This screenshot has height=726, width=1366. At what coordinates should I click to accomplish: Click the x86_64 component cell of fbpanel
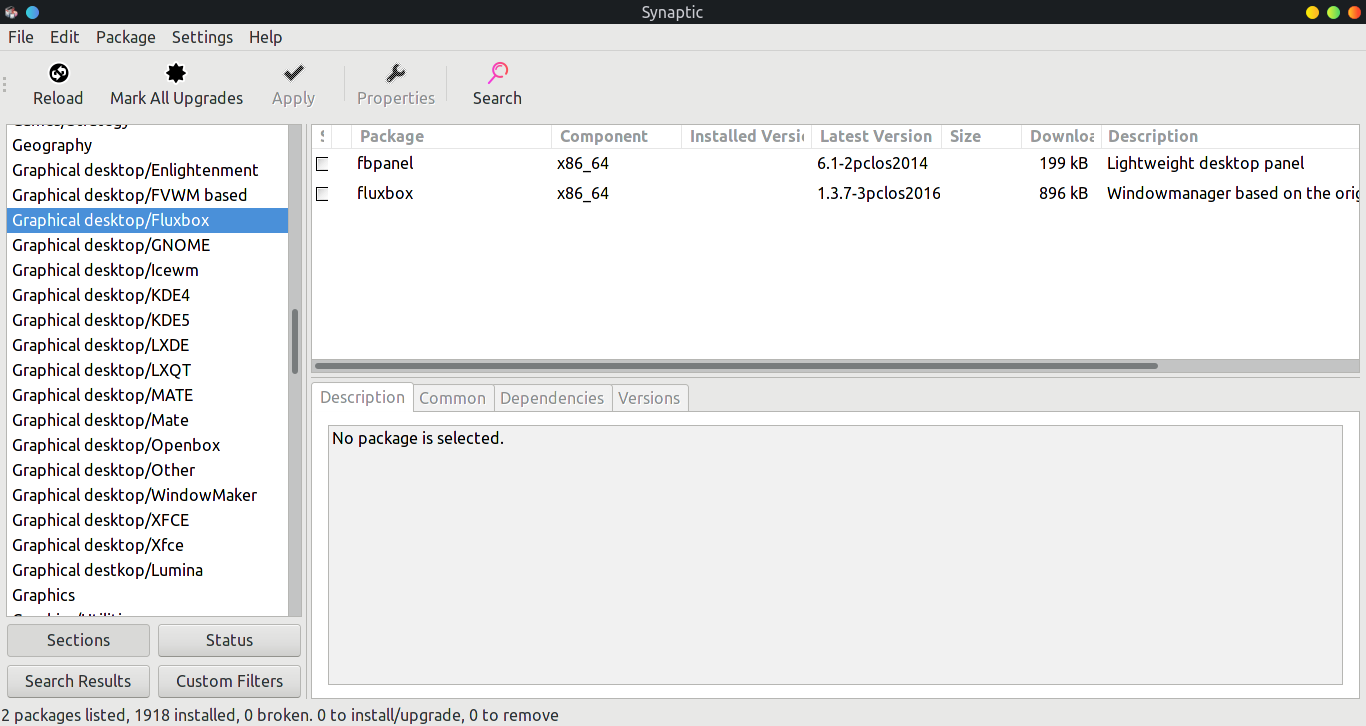click(x=583, y=163)
